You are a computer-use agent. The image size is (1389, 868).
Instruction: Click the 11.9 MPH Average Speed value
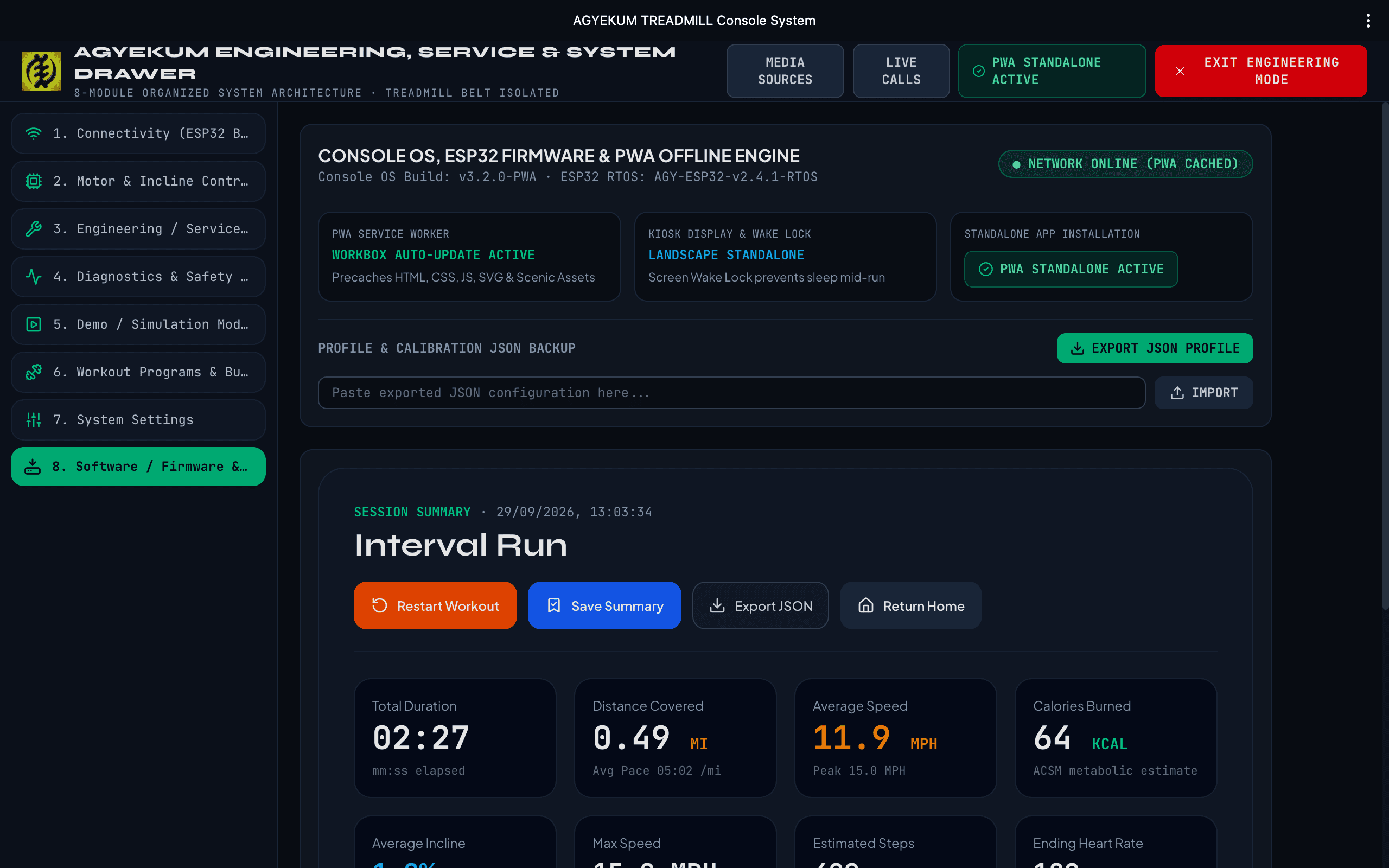[875, 738]
